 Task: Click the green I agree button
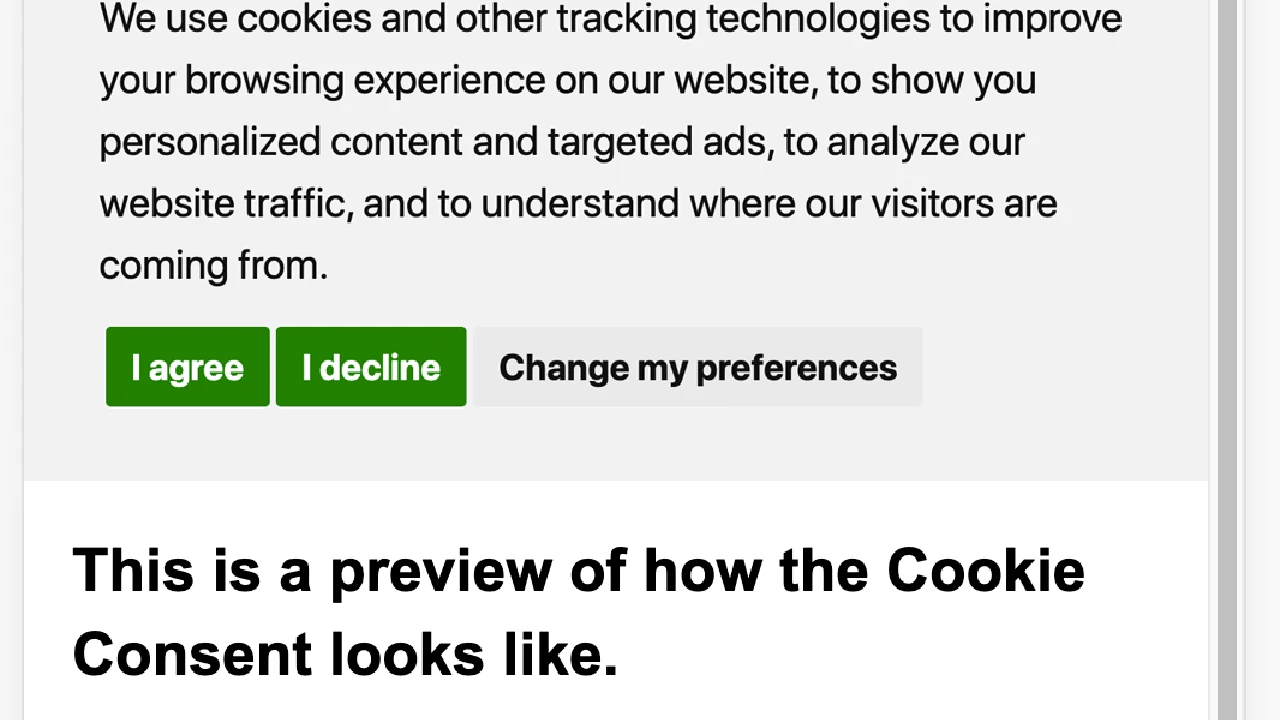tap(187, 367)
